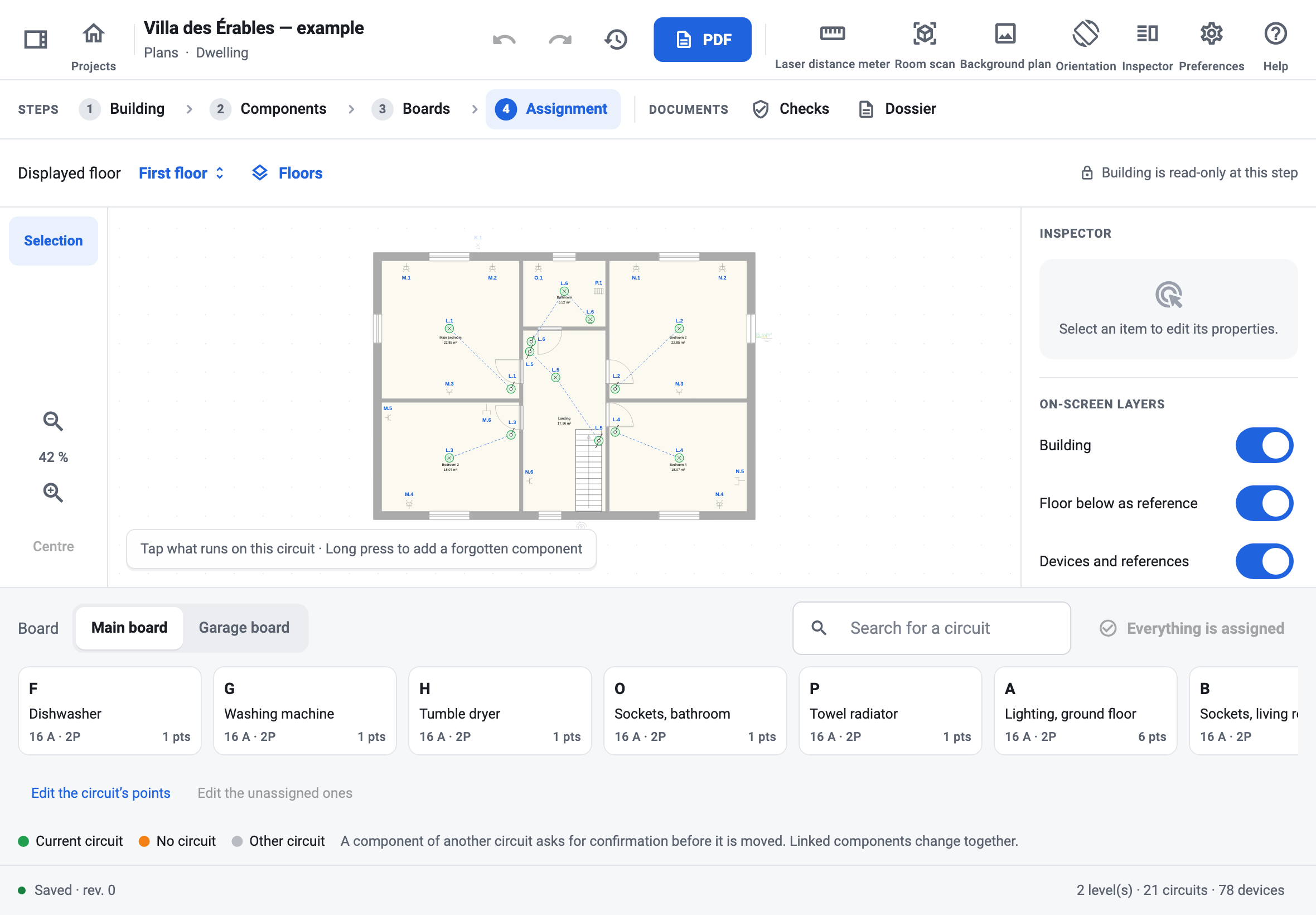The image size is (1316, 915).
Task: Go to step 3 Boards
Action: (411, 109)
